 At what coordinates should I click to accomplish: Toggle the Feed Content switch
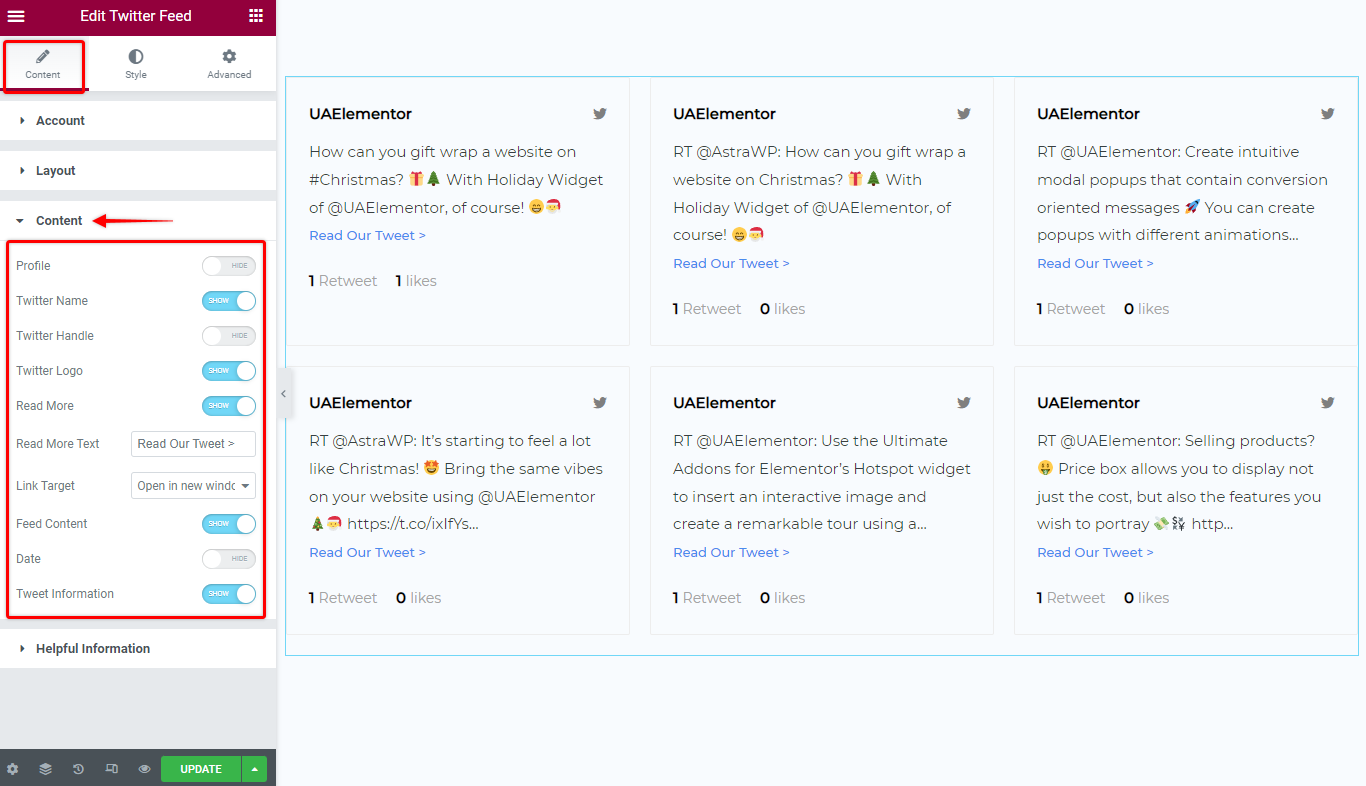click(x=229, y=524)
